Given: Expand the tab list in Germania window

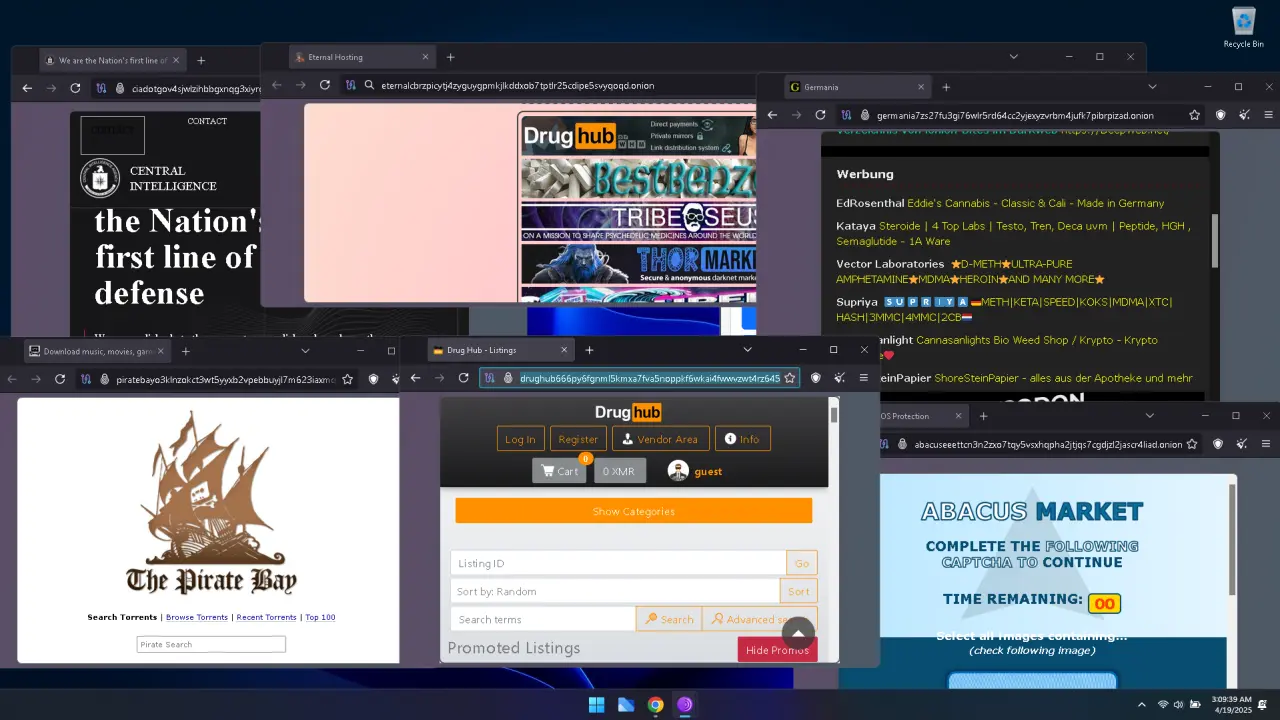Looking at the screenshot, I should point(1152,87).
